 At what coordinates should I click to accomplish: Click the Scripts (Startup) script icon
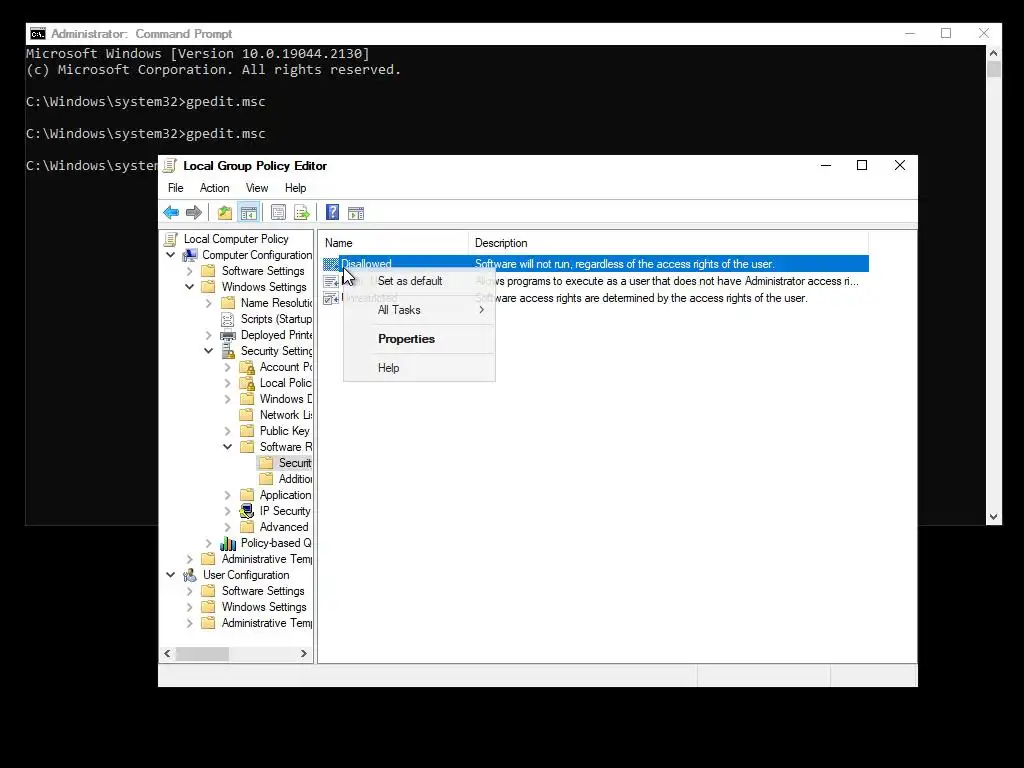point(227,319)
